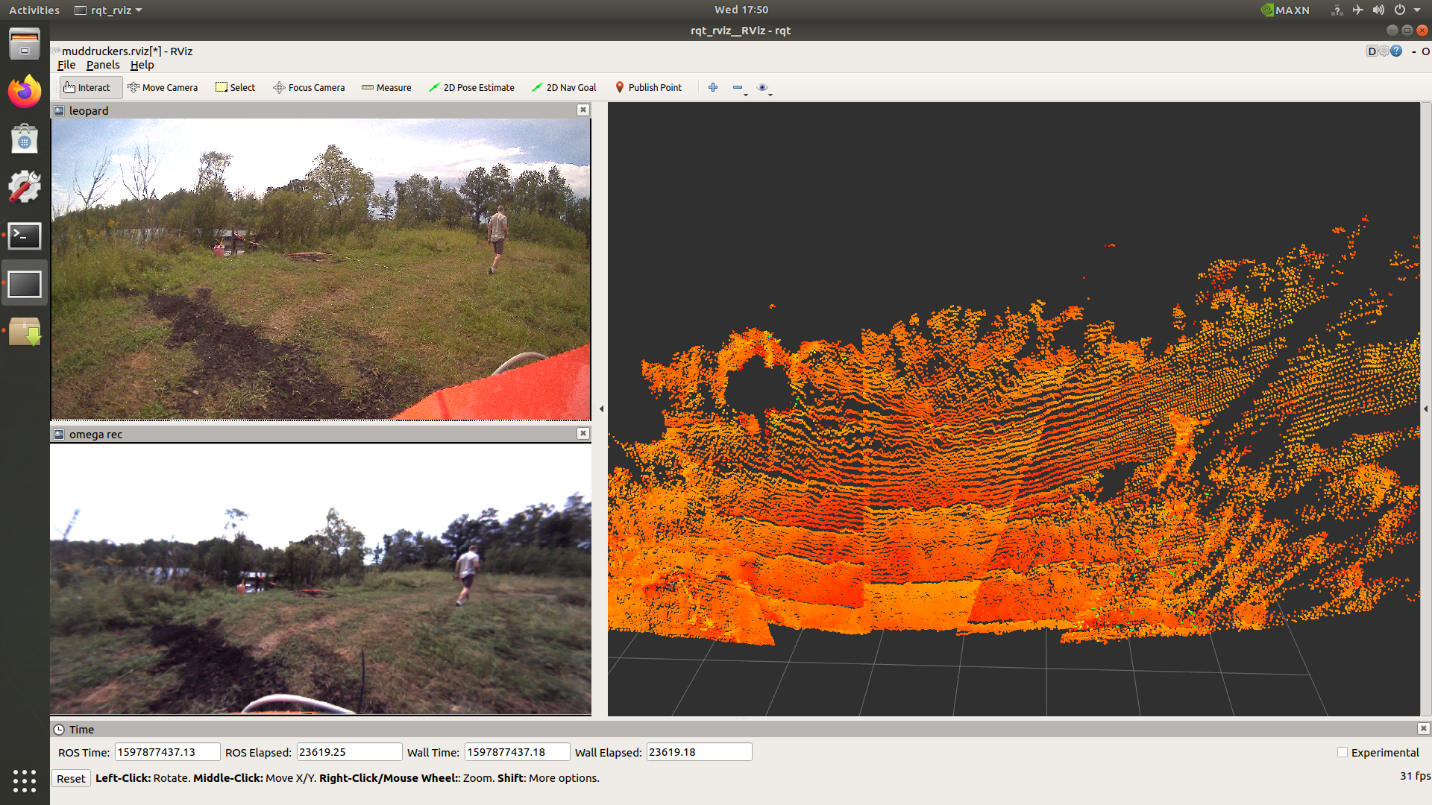The width and height of the screenshot is (1432, 805).
Task: Click the Focus Camera tool
Action: pyautogui.click(x=309, y=87)
